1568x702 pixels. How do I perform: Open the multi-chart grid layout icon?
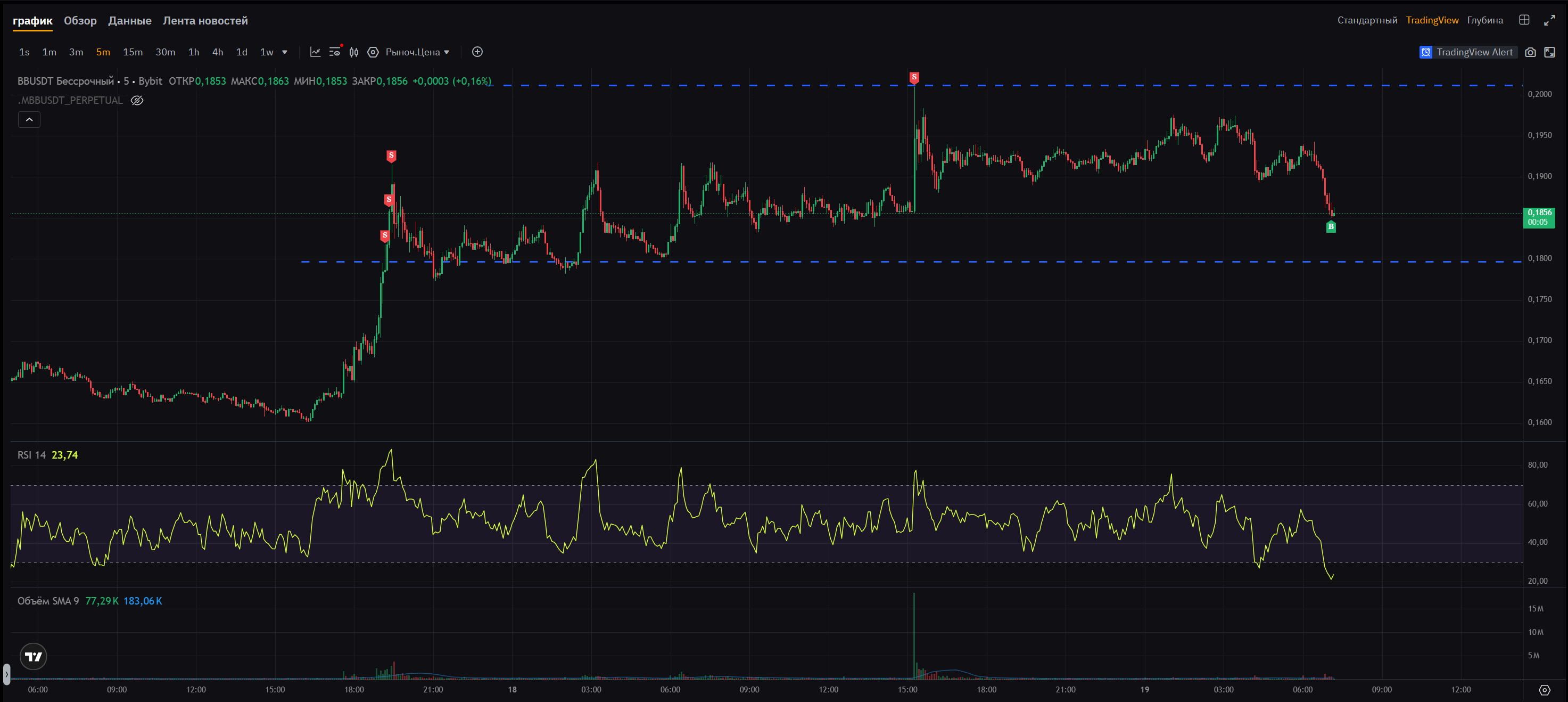pos(1524,20)
